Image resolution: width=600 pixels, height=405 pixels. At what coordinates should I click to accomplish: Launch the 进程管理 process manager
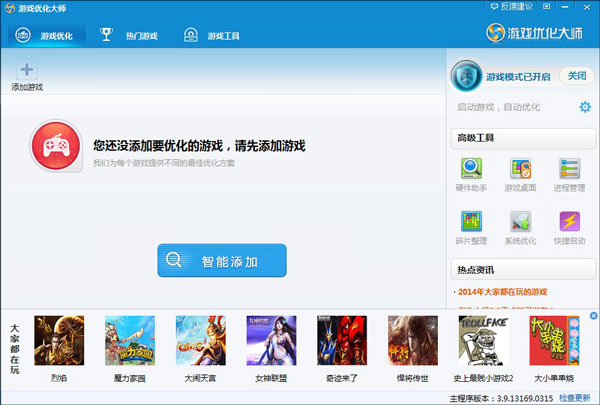pos(569,171)
